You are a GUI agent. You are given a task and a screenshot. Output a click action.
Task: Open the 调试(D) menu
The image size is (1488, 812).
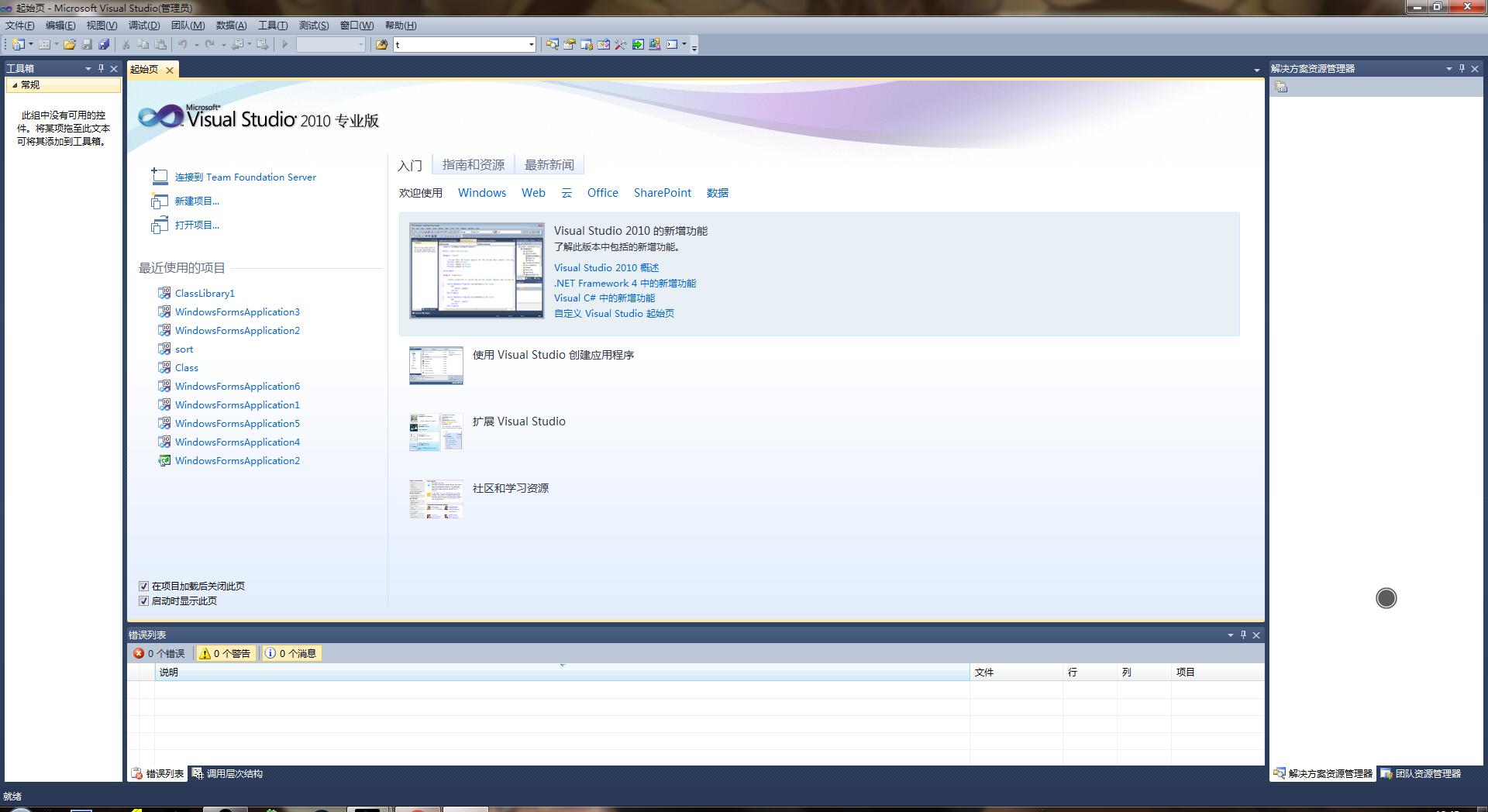[x=144, y=26]
